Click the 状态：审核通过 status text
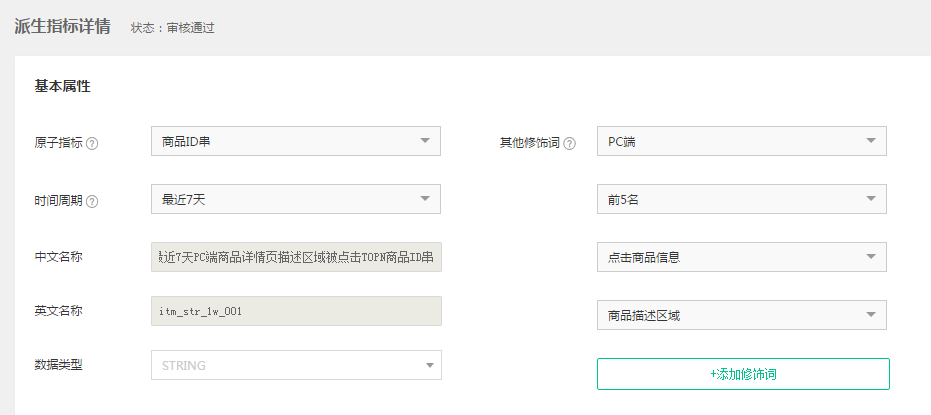 tap(172, 28)
